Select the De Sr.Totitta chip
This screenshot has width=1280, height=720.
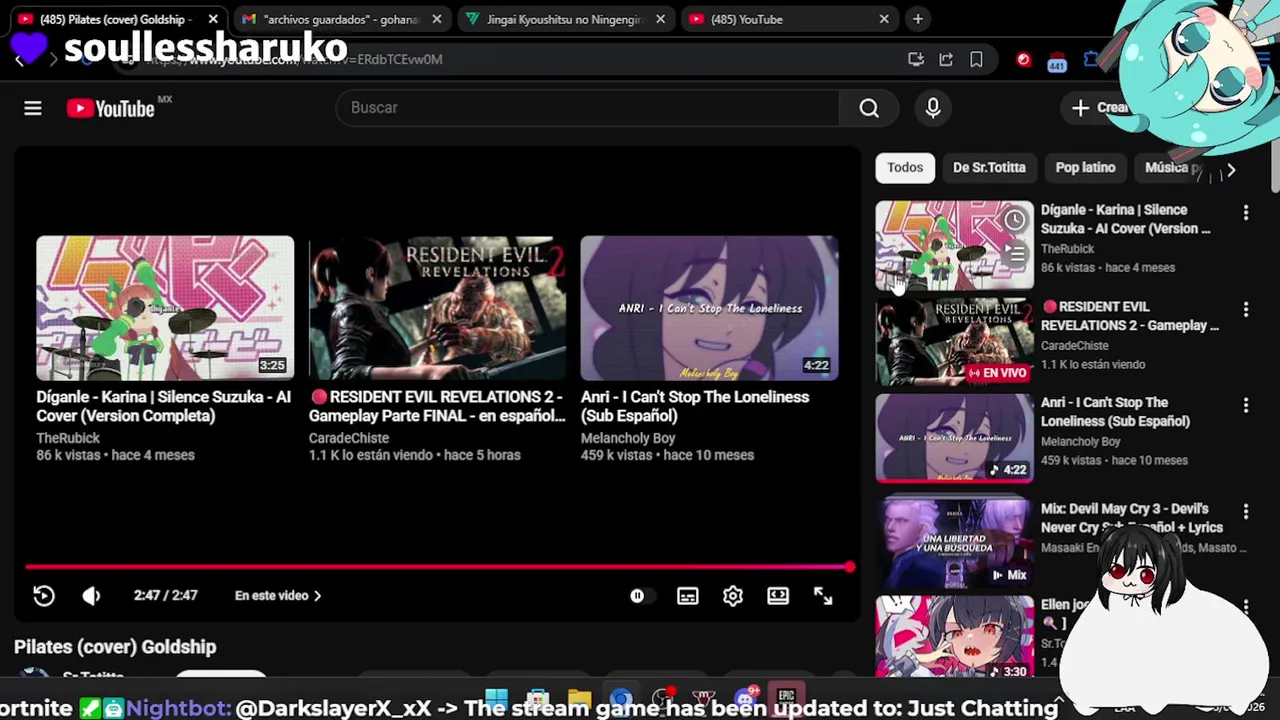(x=989, y=168)
